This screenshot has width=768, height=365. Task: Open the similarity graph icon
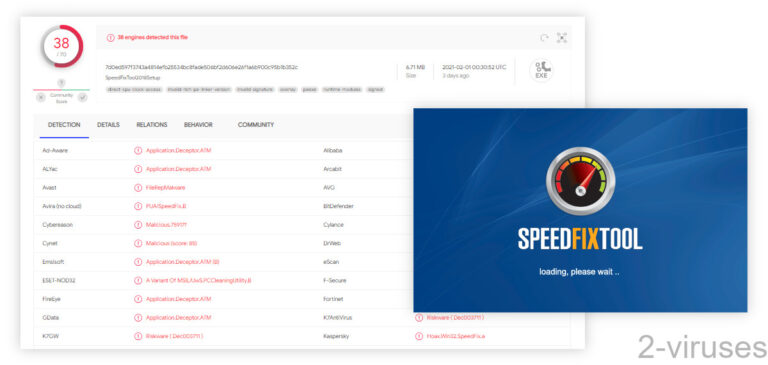pos(562,38)
